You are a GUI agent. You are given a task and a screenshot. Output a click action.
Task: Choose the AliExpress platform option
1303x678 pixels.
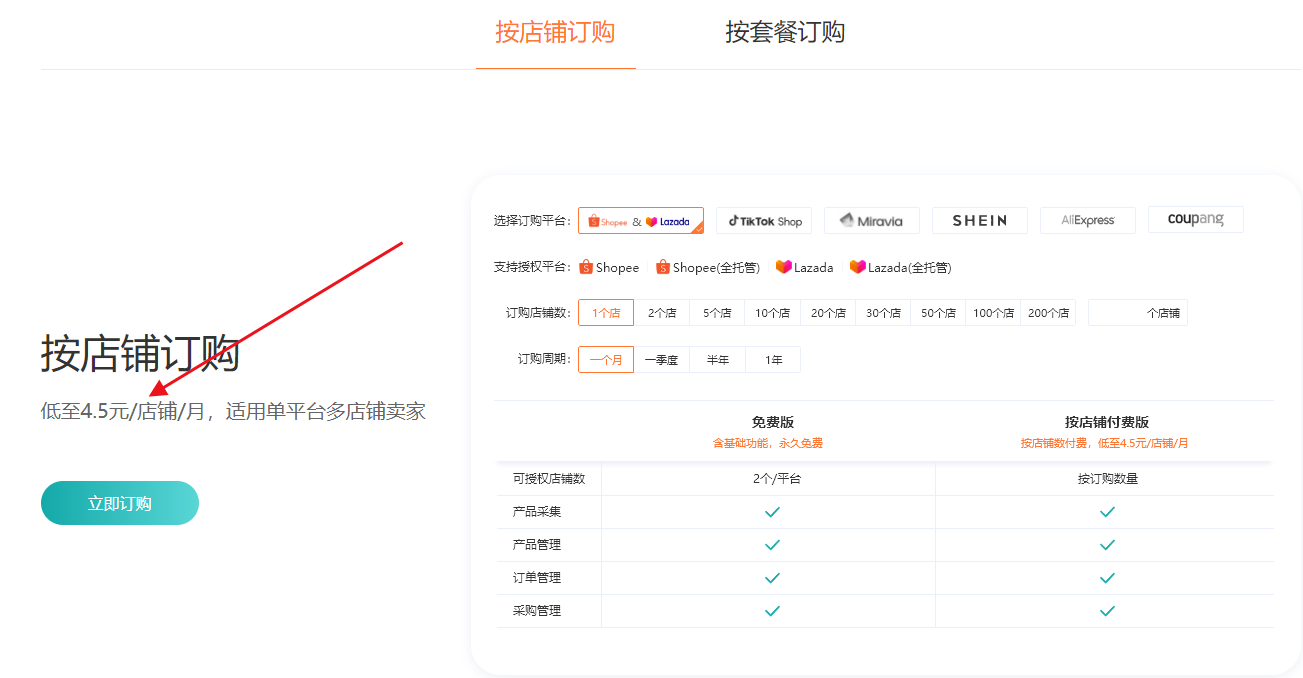(x=1087, y=220)
